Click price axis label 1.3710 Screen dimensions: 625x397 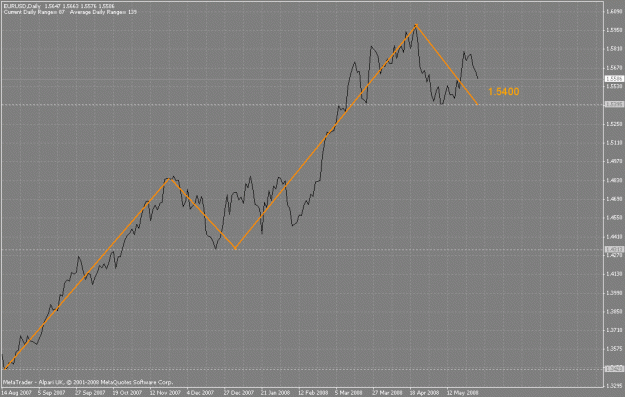pos(614,330)
